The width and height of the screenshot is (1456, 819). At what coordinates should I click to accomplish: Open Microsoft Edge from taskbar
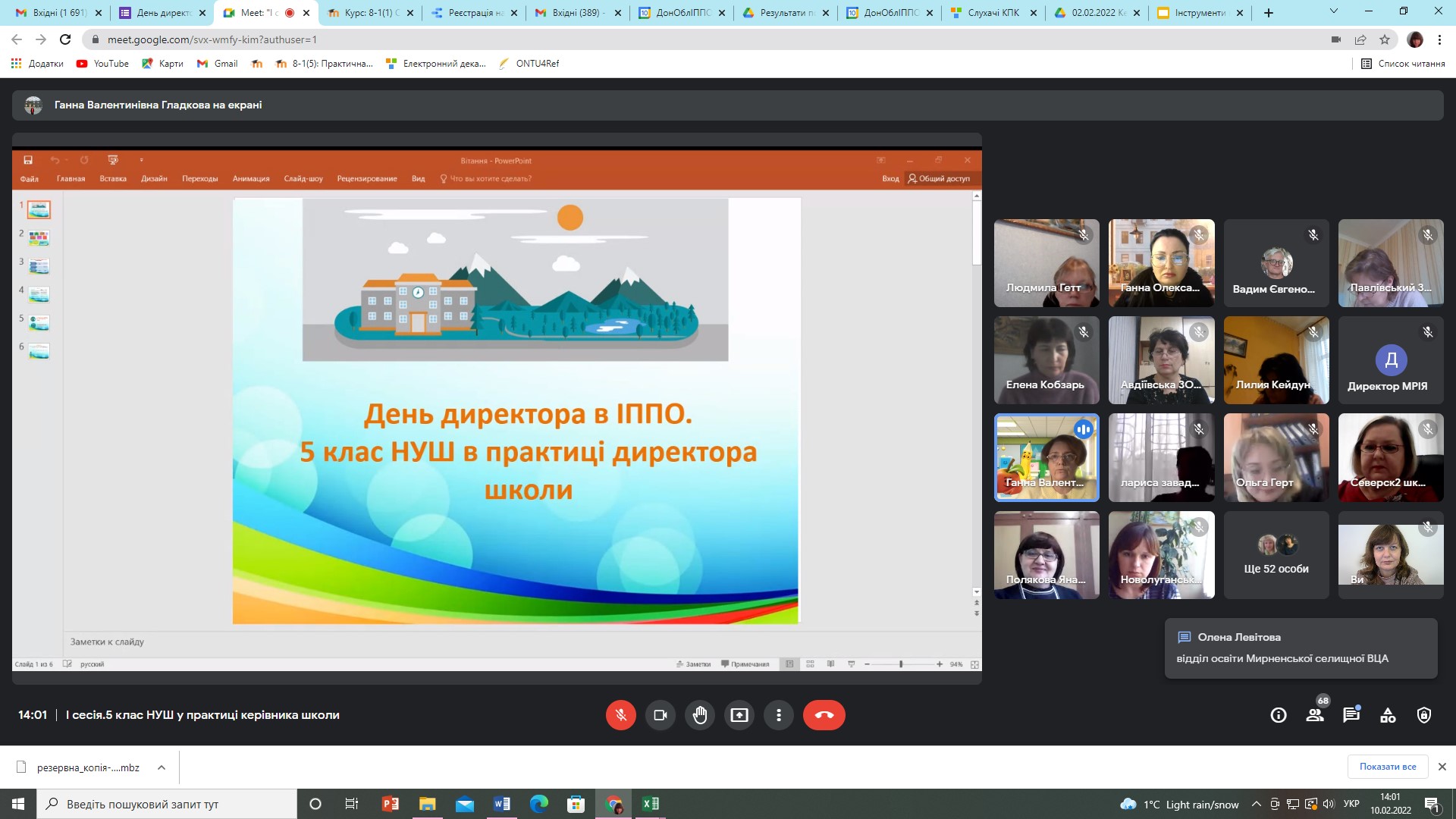[x=539, y=804]
